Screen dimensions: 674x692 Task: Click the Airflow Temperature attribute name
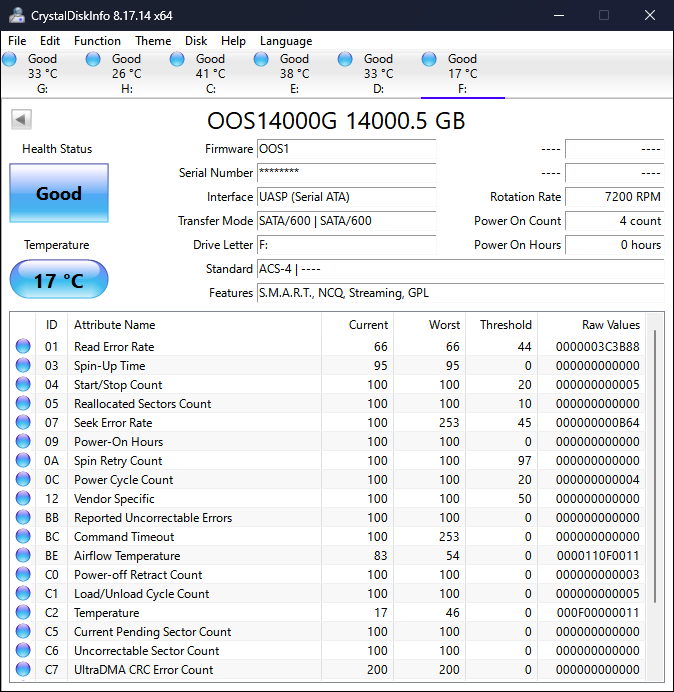(127, 555)
